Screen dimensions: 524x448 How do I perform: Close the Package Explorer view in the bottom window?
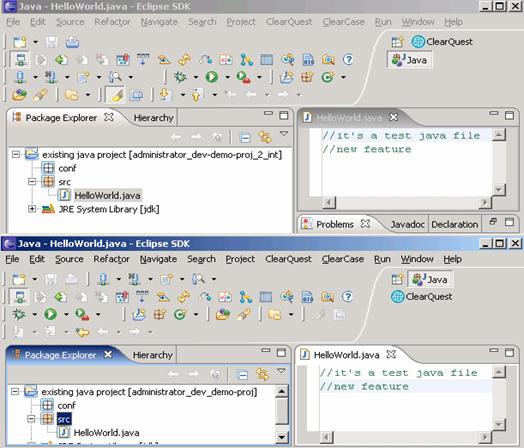[x=108, y=354]
